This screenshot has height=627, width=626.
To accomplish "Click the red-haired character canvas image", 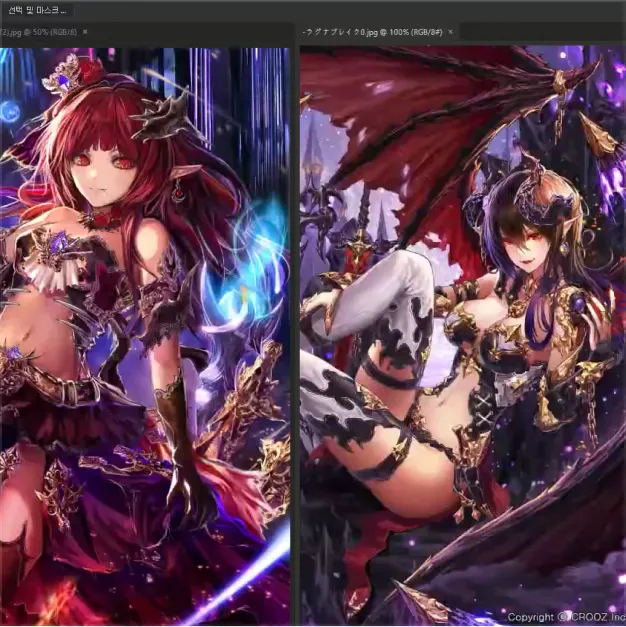I will 145,337.
